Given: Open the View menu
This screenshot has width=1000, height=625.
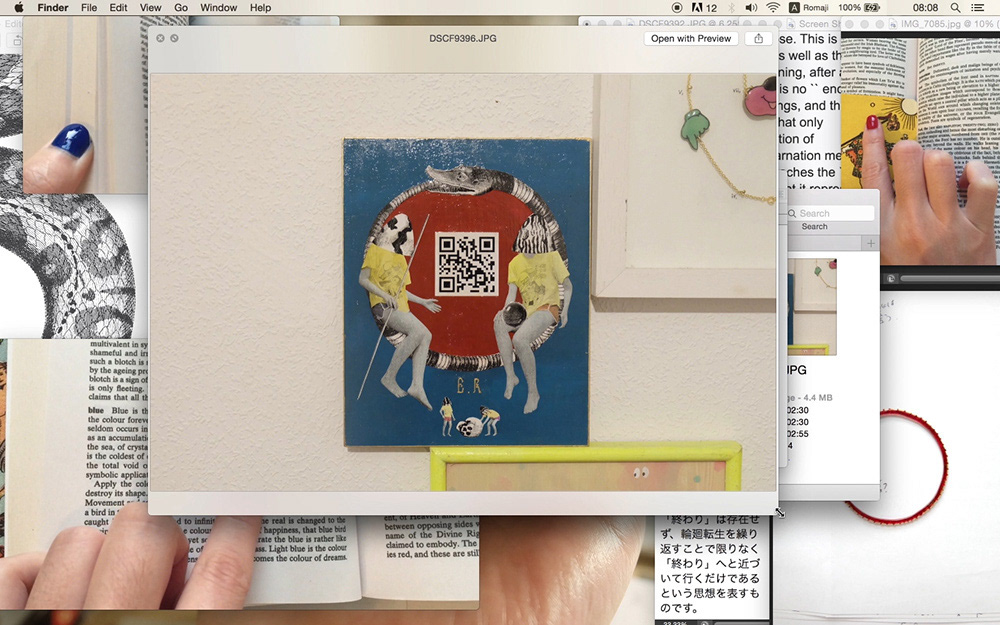Looking at the screenshot, I should (151, 8).
